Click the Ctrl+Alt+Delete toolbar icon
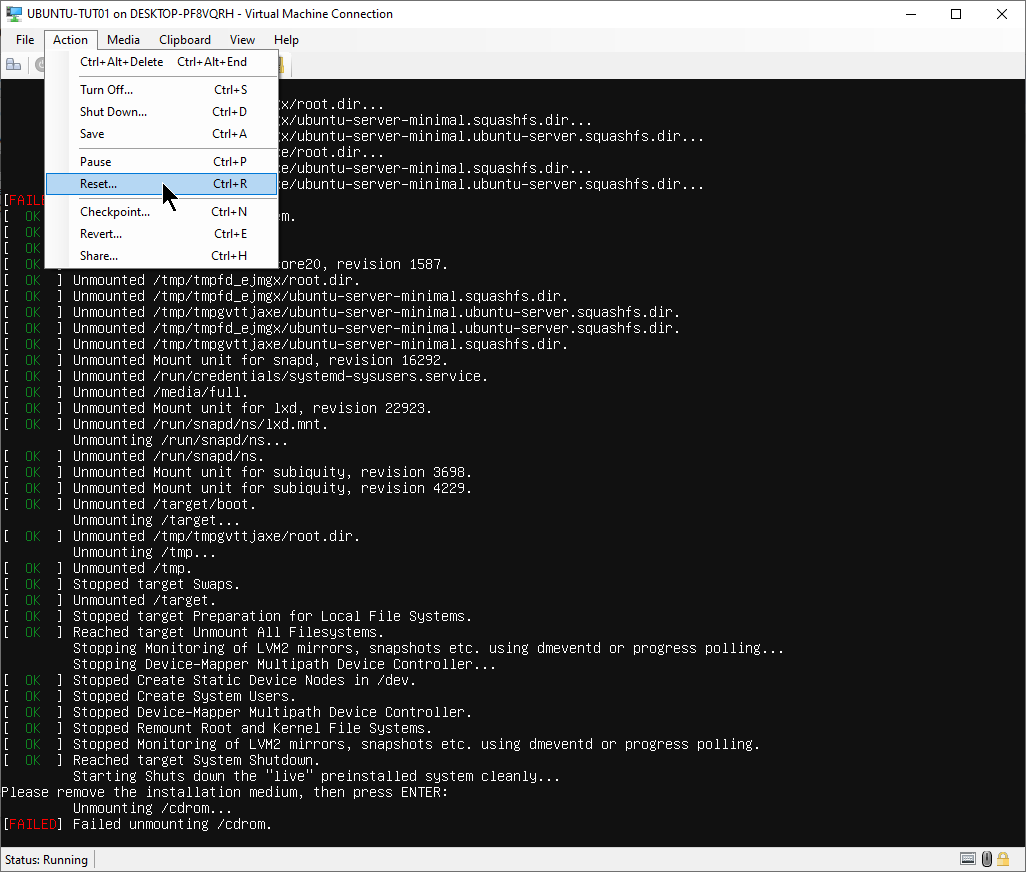 pyautogui.click(x=13, y=64)
